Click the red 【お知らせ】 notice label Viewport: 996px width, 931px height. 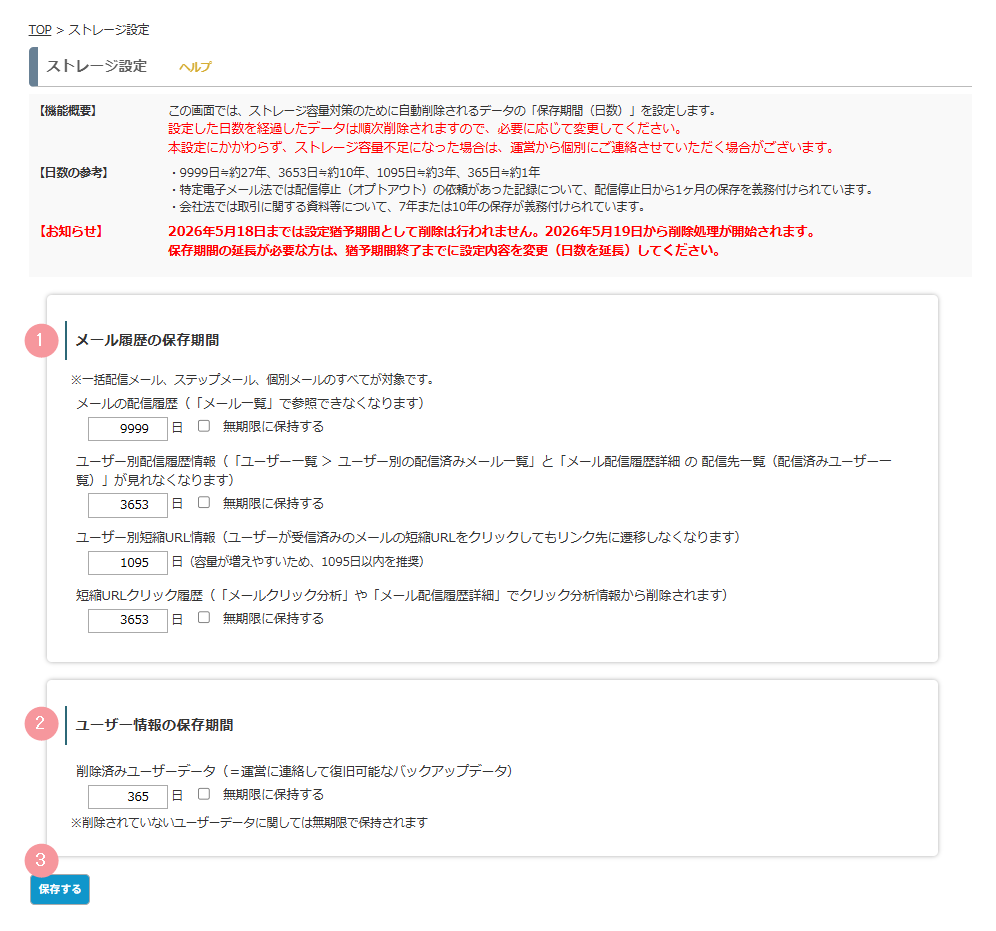click(70, 231)
